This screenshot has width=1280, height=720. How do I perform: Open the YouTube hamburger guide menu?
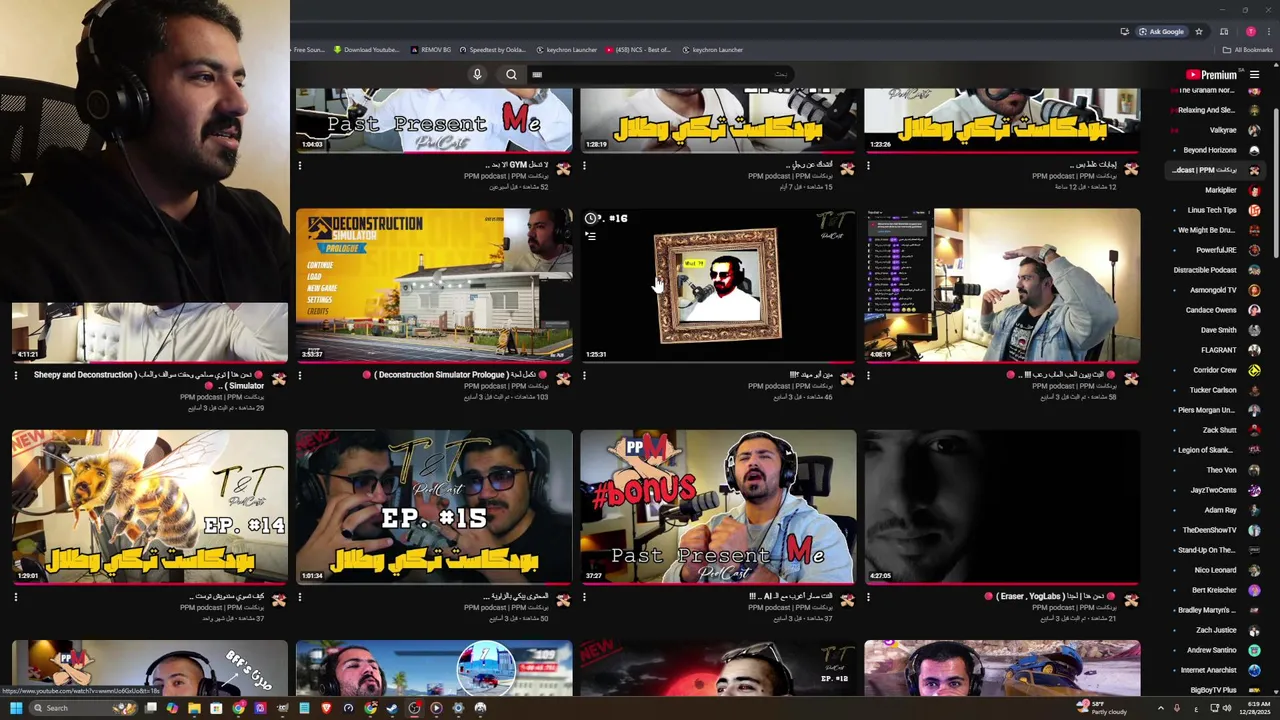pos(1254,74)
